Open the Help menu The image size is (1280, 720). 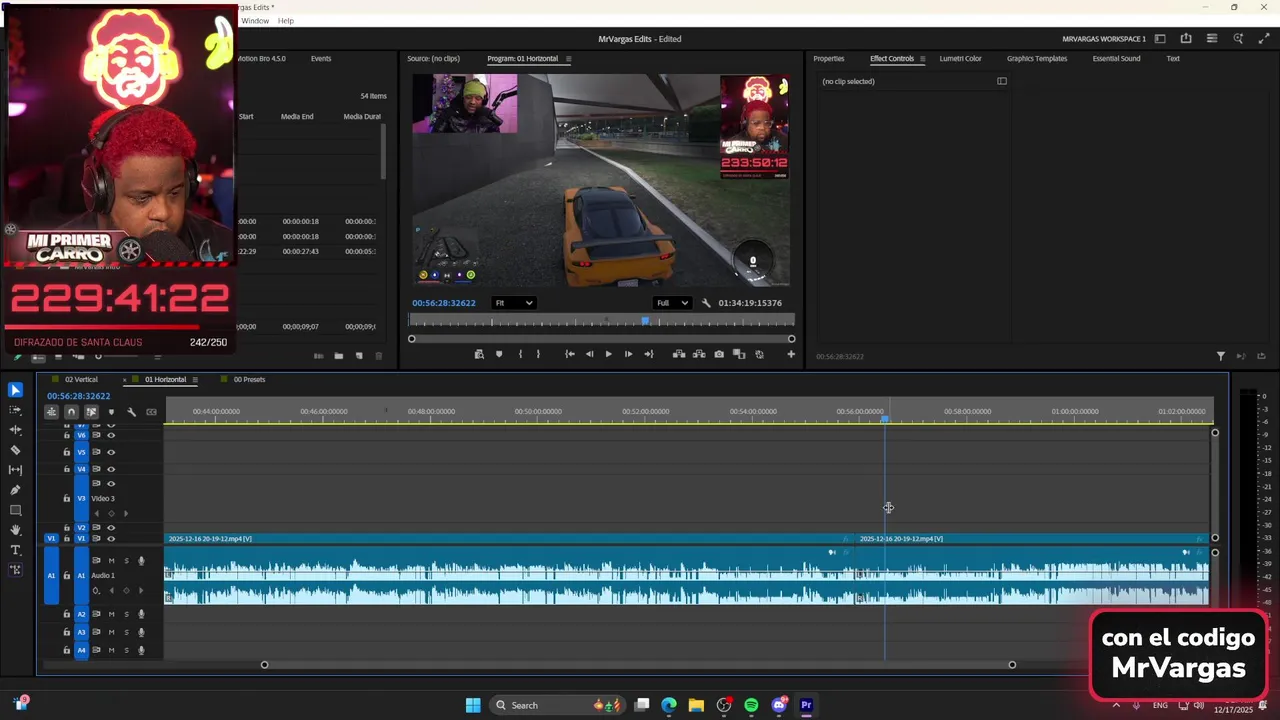tap(286, 21)
